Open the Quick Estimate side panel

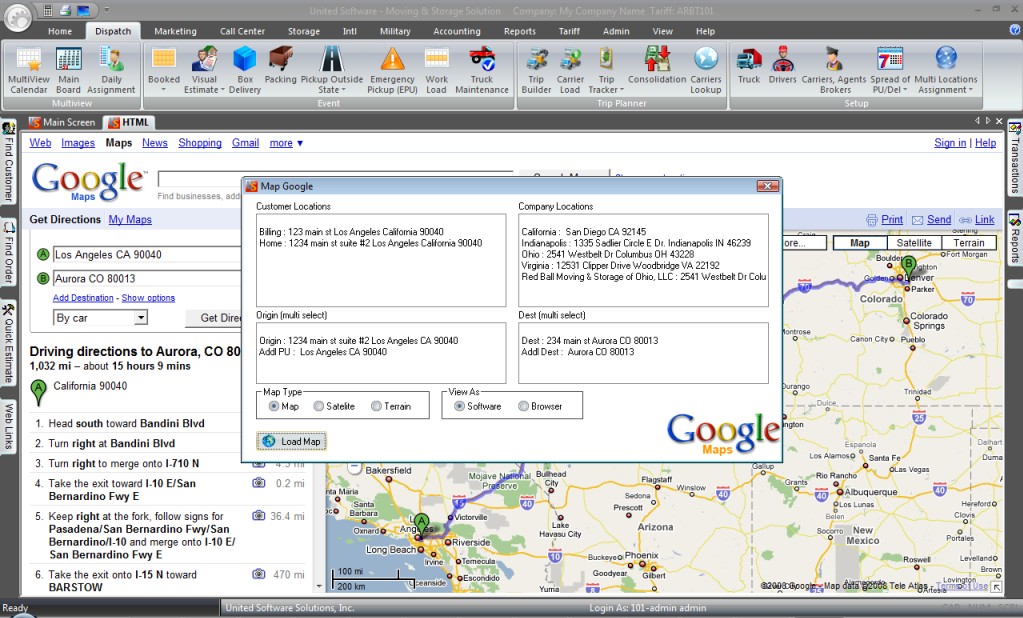[8, 344]
